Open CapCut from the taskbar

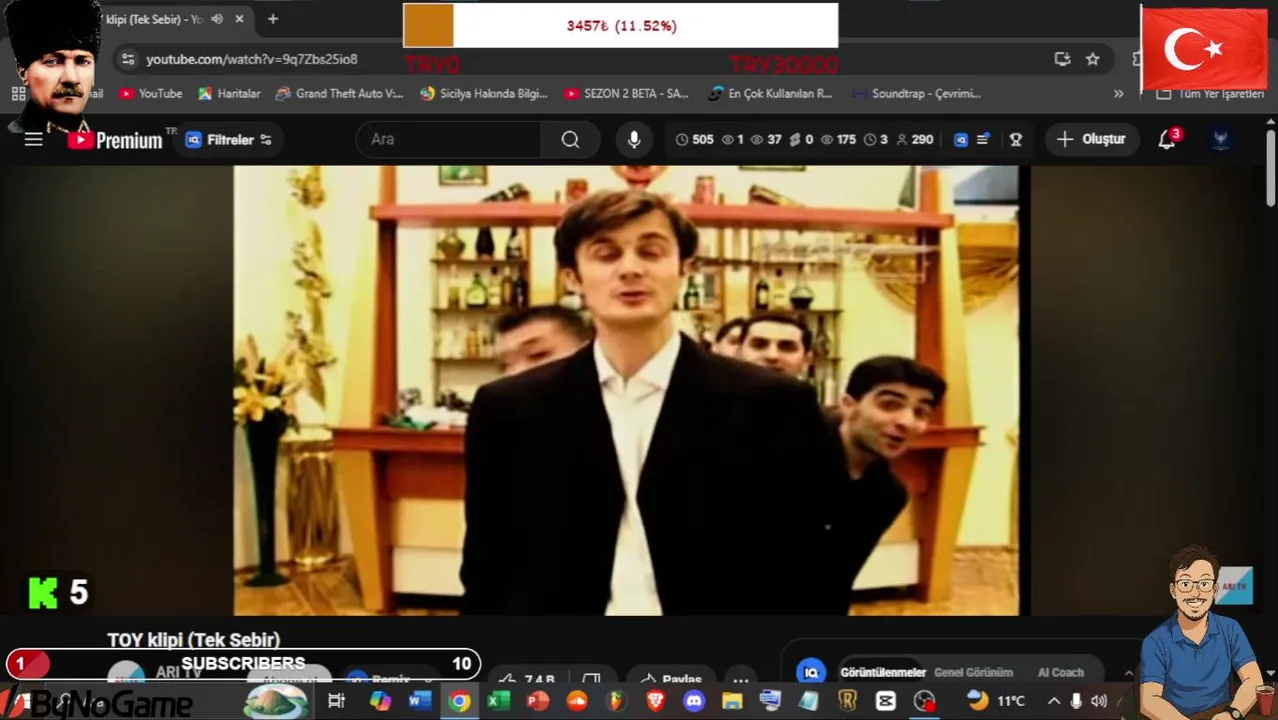coord(886,701)
